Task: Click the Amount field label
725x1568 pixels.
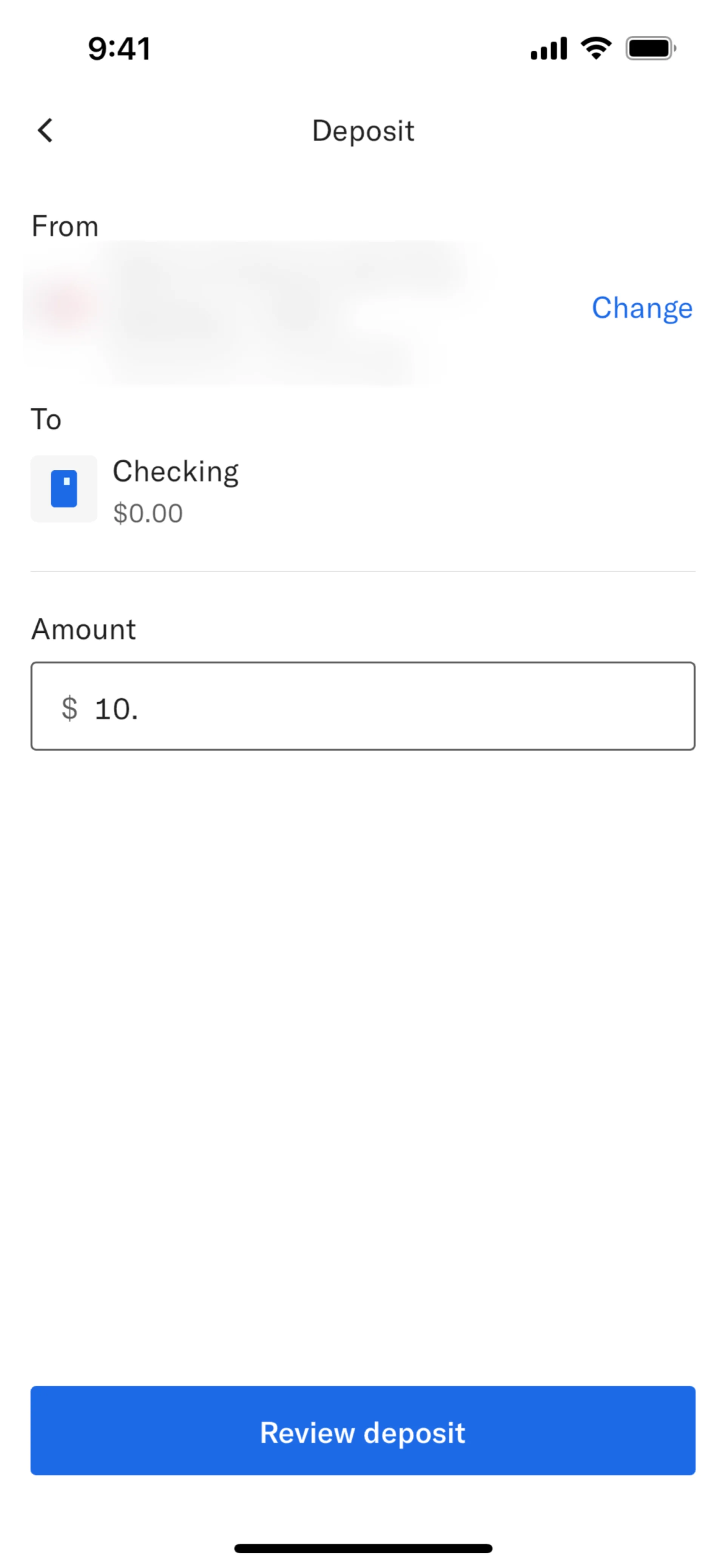Action: [84, 629]
